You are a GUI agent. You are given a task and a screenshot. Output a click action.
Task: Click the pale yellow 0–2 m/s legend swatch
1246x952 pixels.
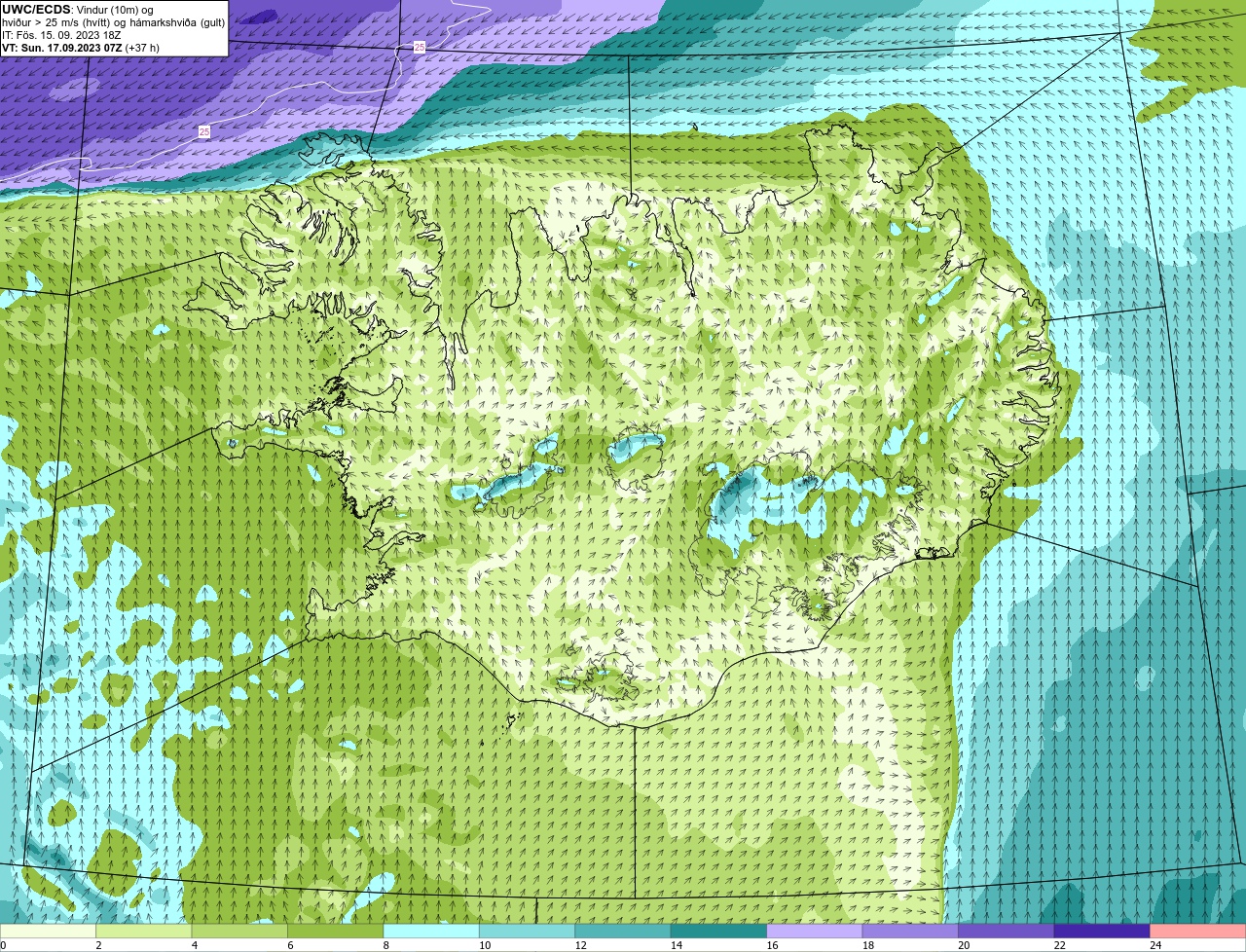coord(48,932)
